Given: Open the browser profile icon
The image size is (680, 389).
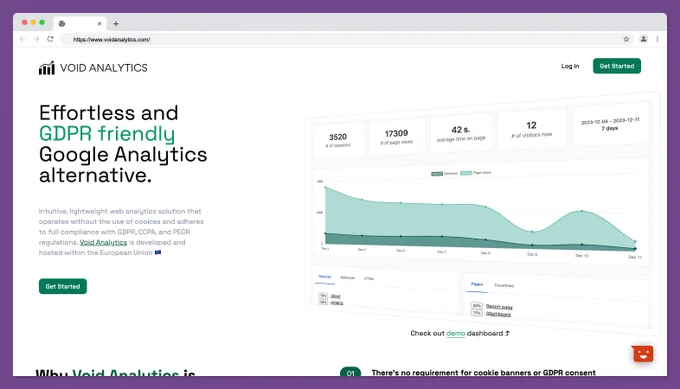Looking at the screenshot, I should [x=644, y=39].
